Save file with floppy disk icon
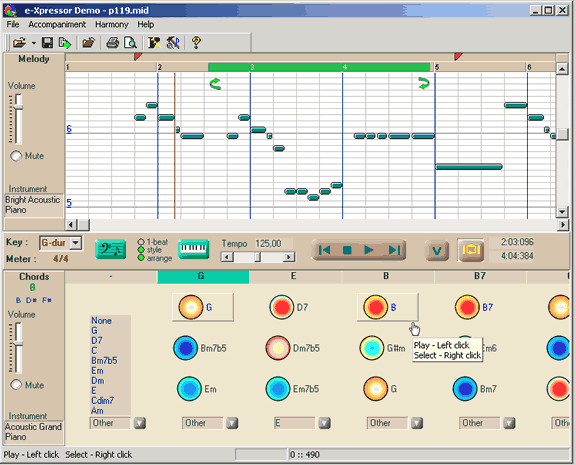The width and height of the screenshot is (576, 465). [x=47, y=43]
